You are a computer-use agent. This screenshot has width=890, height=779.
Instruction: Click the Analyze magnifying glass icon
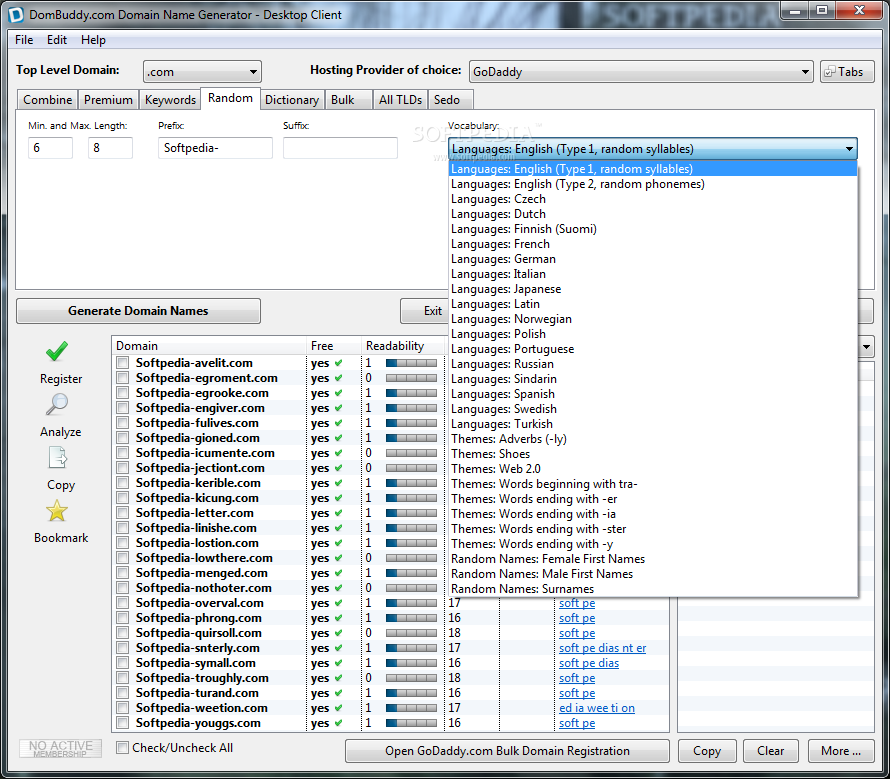[x=57, y=404]
